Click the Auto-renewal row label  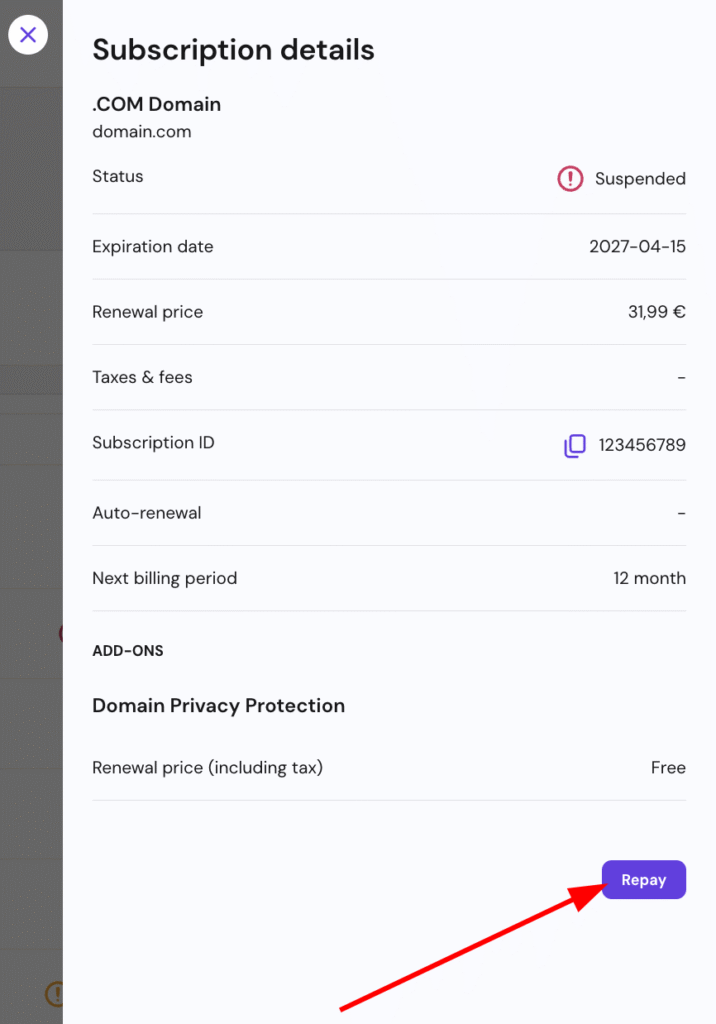point(146,513)
